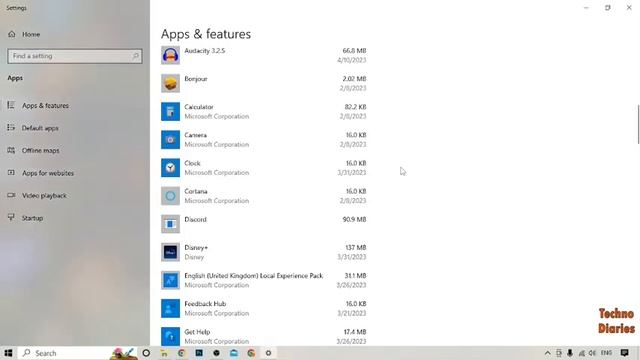This screenshot has height=360, width=640.
Task: Restore down the Settings window
Action: point(608,8)
